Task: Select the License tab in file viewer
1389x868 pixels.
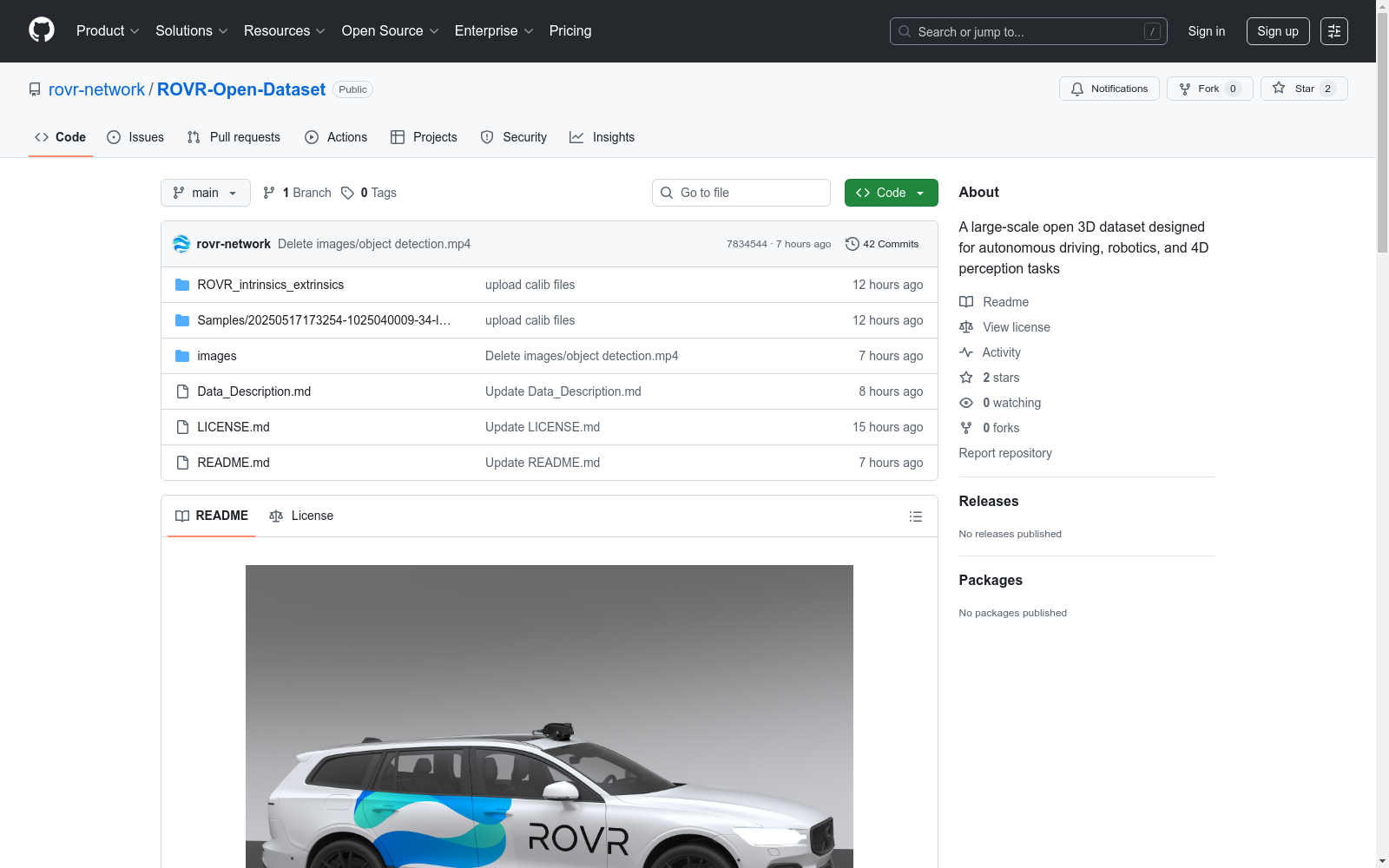Action: (301, 516)
